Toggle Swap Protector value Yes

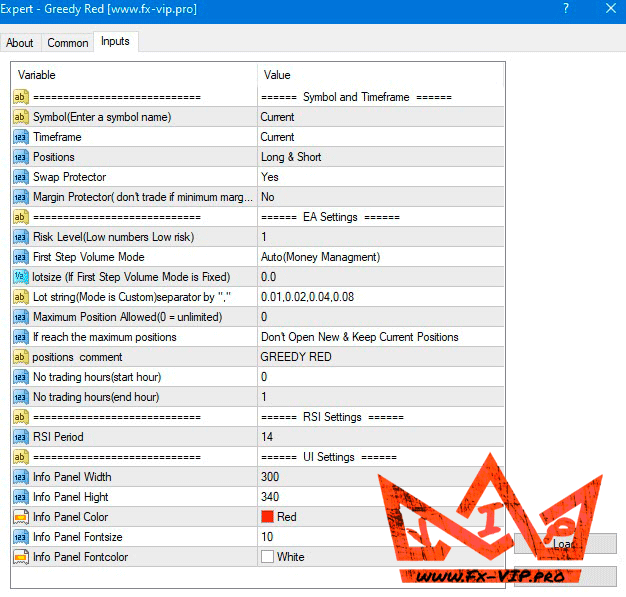pos(380,177)
